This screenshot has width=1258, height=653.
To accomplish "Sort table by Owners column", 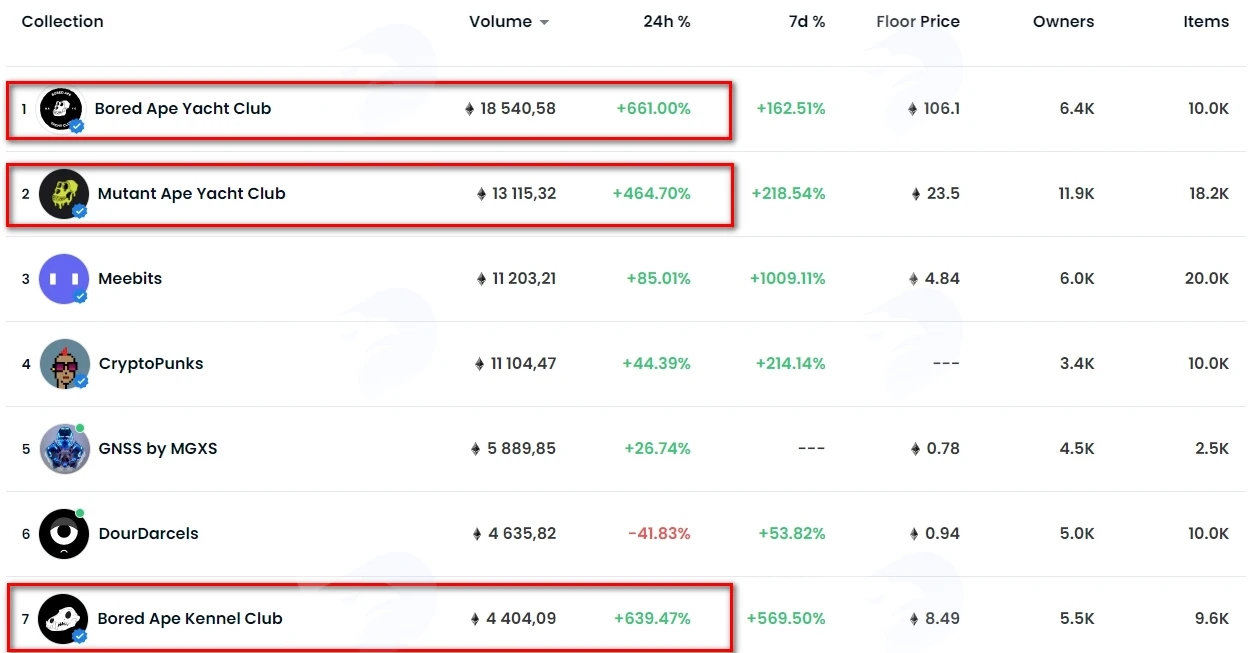I will click(x=1064, y=22).
